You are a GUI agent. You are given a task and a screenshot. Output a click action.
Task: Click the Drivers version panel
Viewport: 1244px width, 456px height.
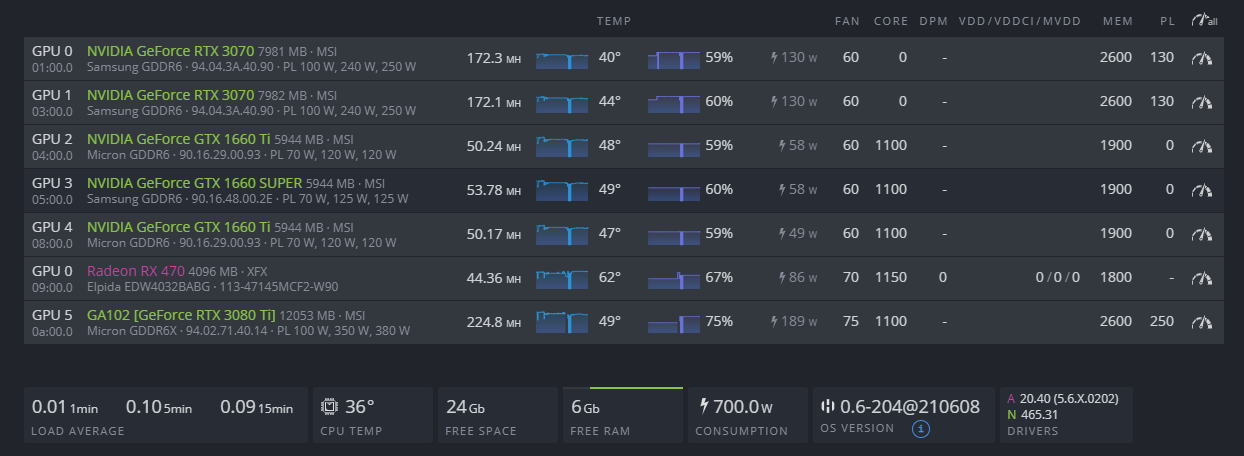1065,416
